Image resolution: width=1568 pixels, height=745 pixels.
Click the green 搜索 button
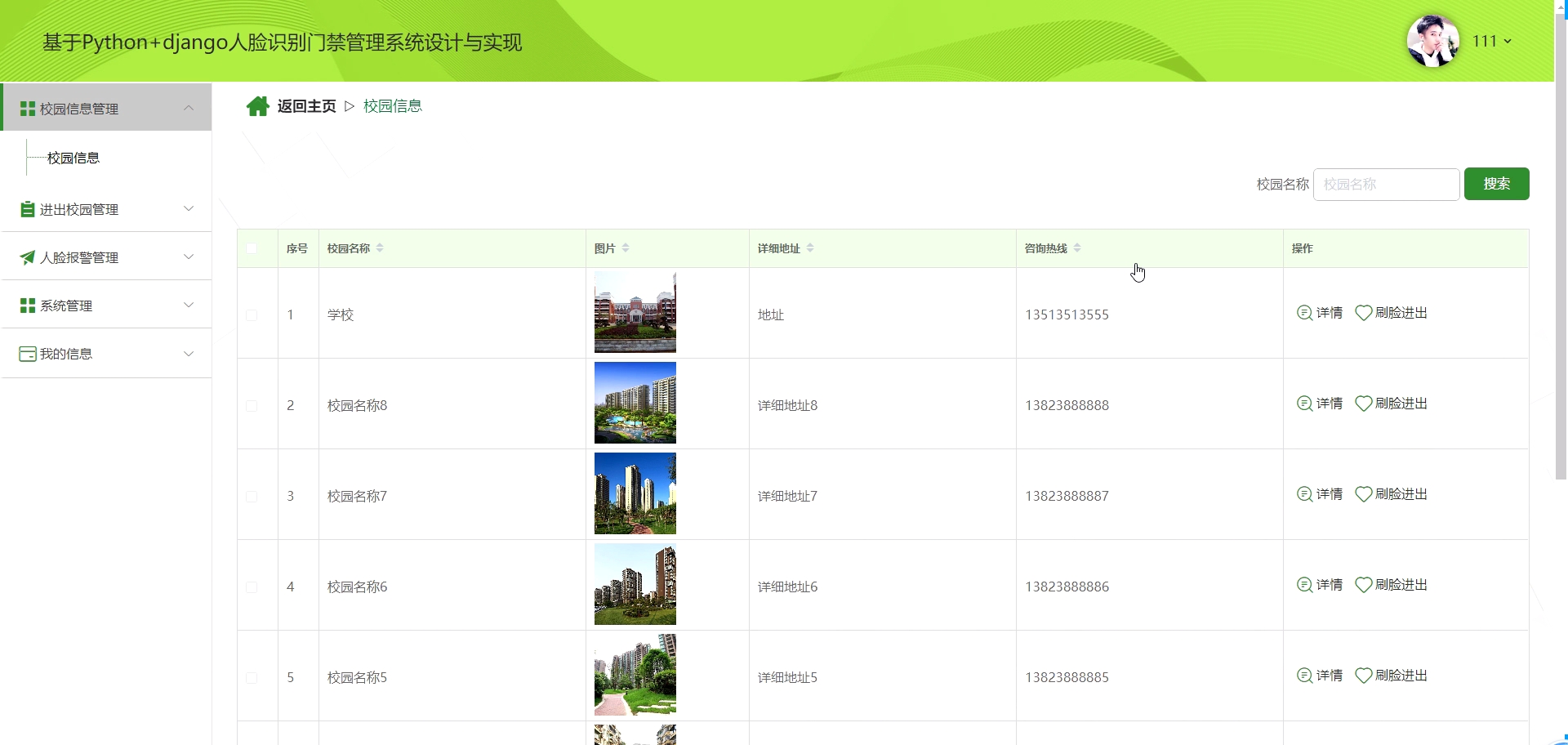(1496, 184)
